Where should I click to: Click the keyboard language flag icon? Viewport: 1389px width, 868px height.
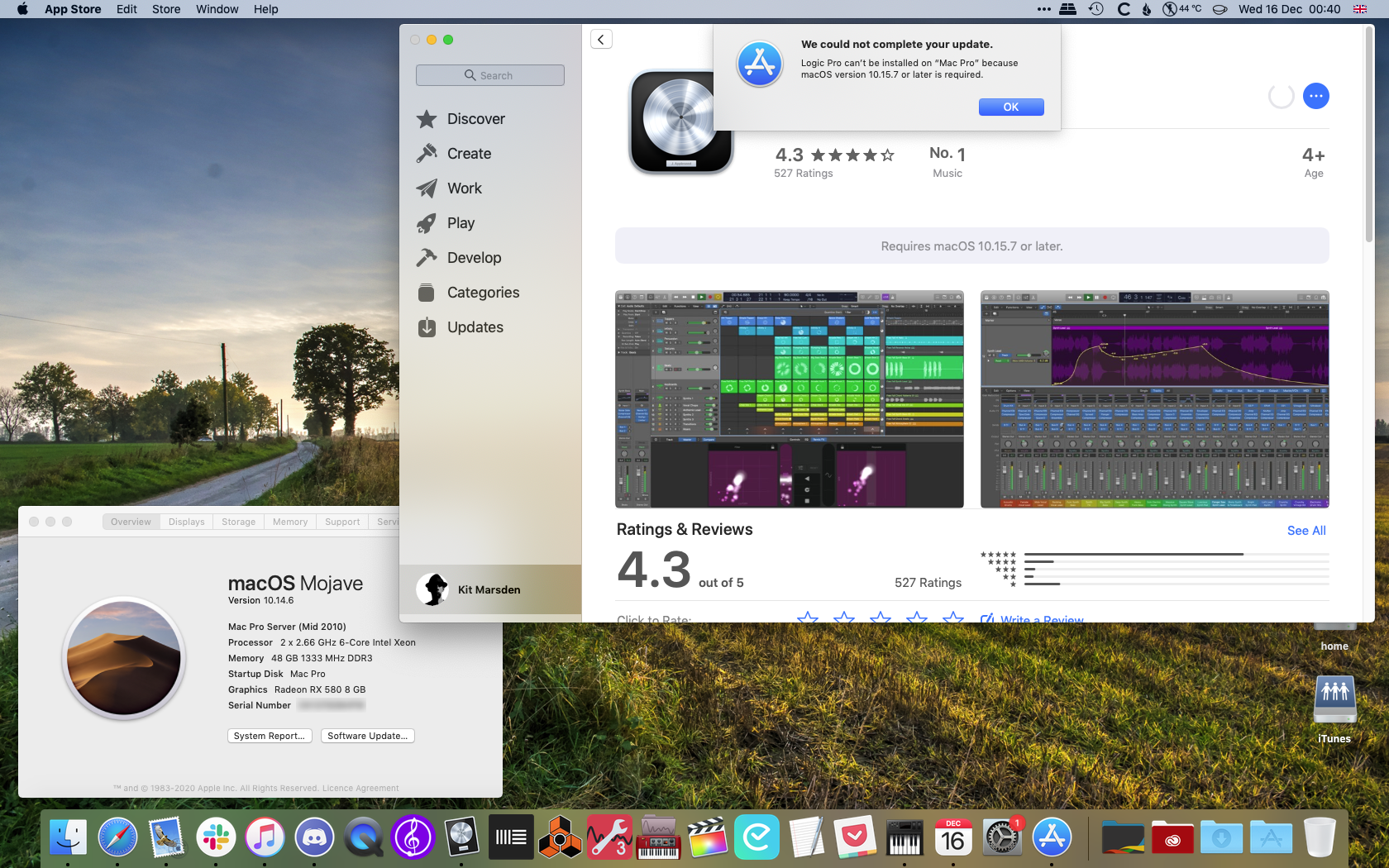[x=1360, y=9]
